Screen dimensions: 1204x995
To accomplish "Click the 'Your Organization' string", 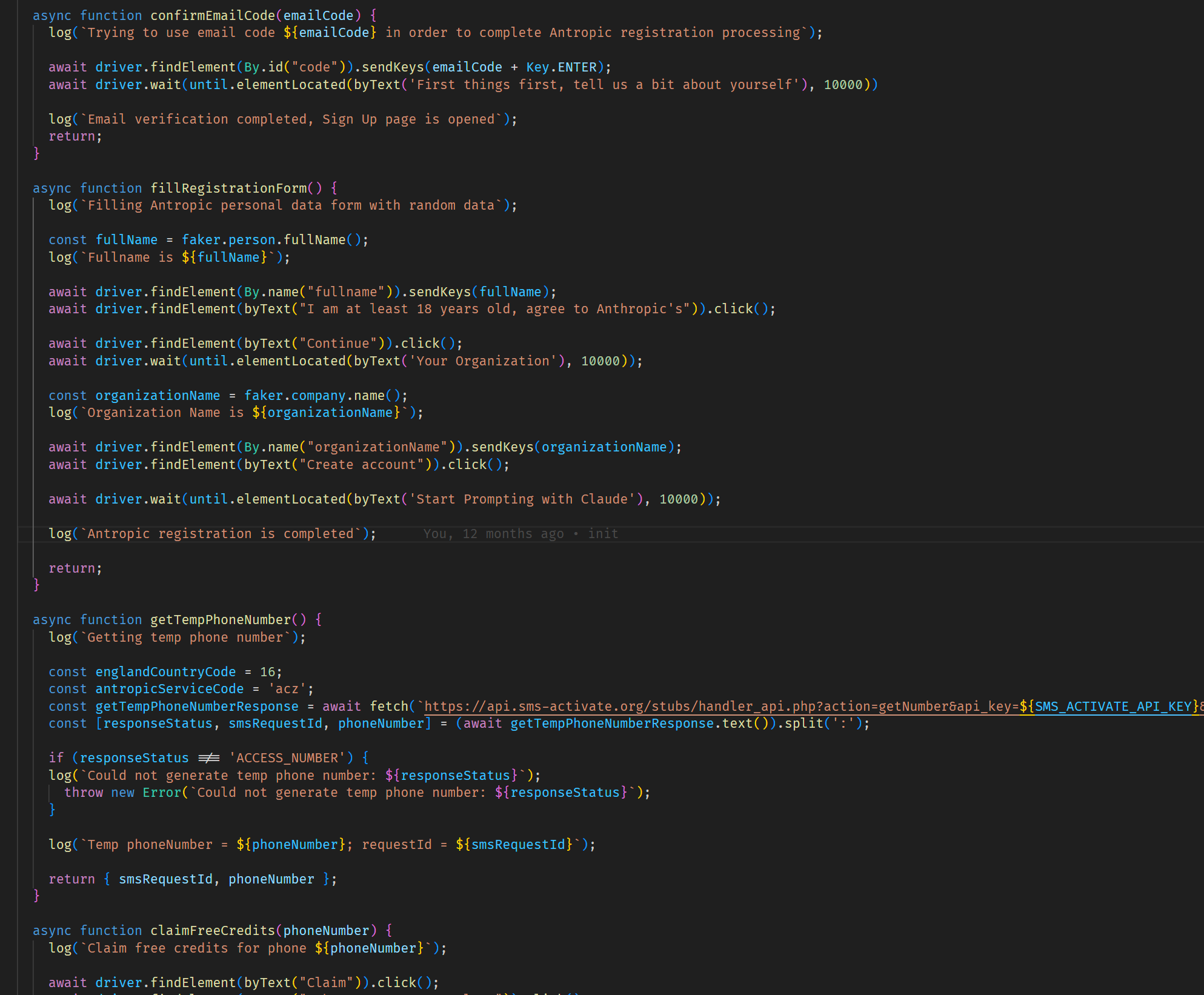I will pos(483,361).
